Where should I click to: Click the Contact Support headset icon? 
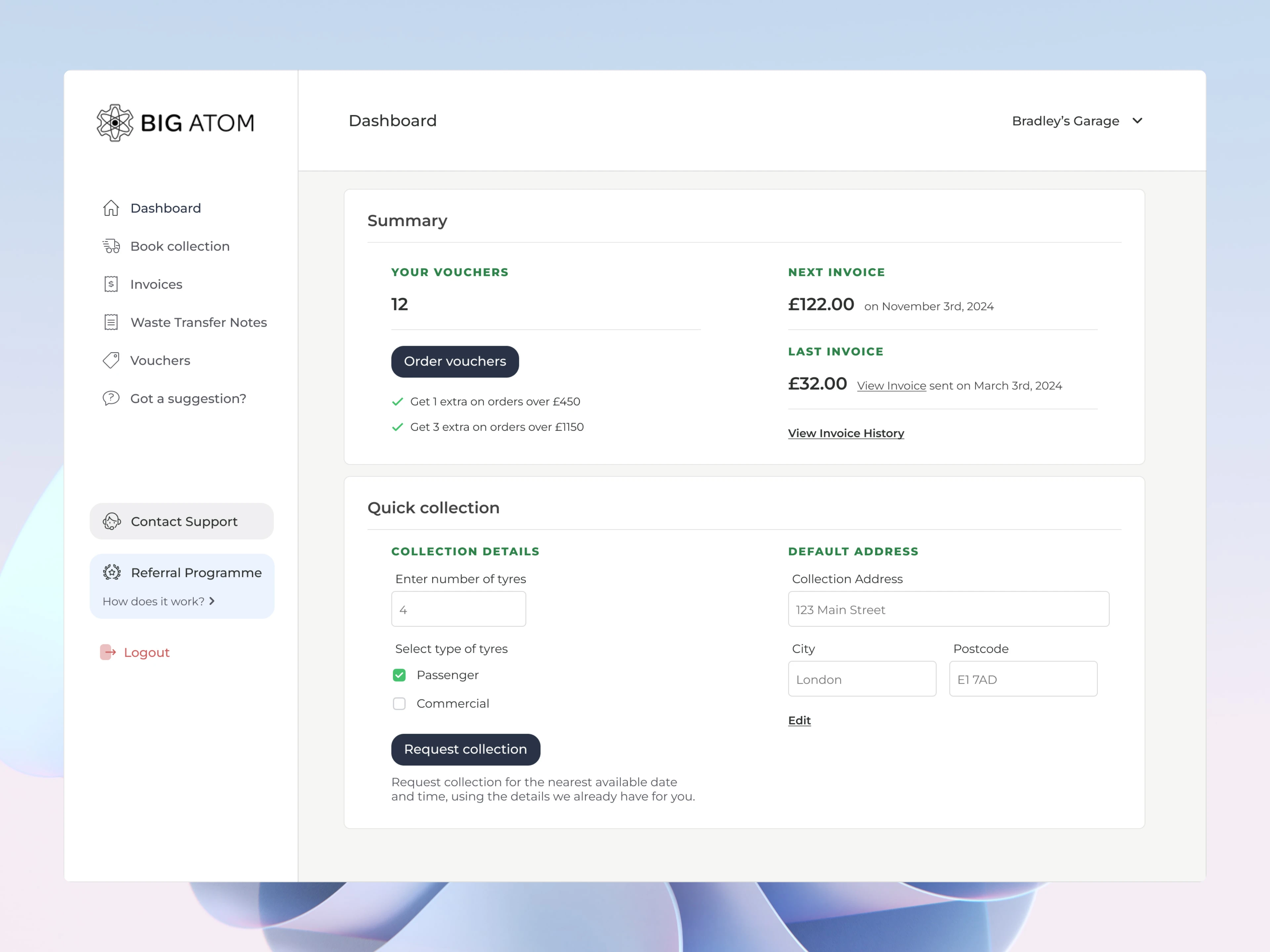[111, 521]
